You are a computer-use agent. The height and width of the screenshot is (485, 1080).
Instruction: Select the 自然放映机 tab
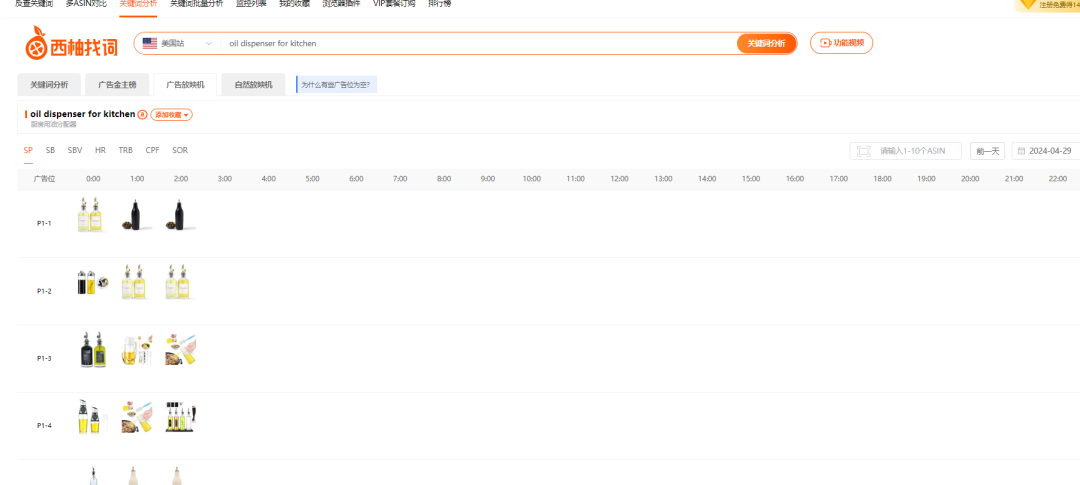[x=253, y=85]
